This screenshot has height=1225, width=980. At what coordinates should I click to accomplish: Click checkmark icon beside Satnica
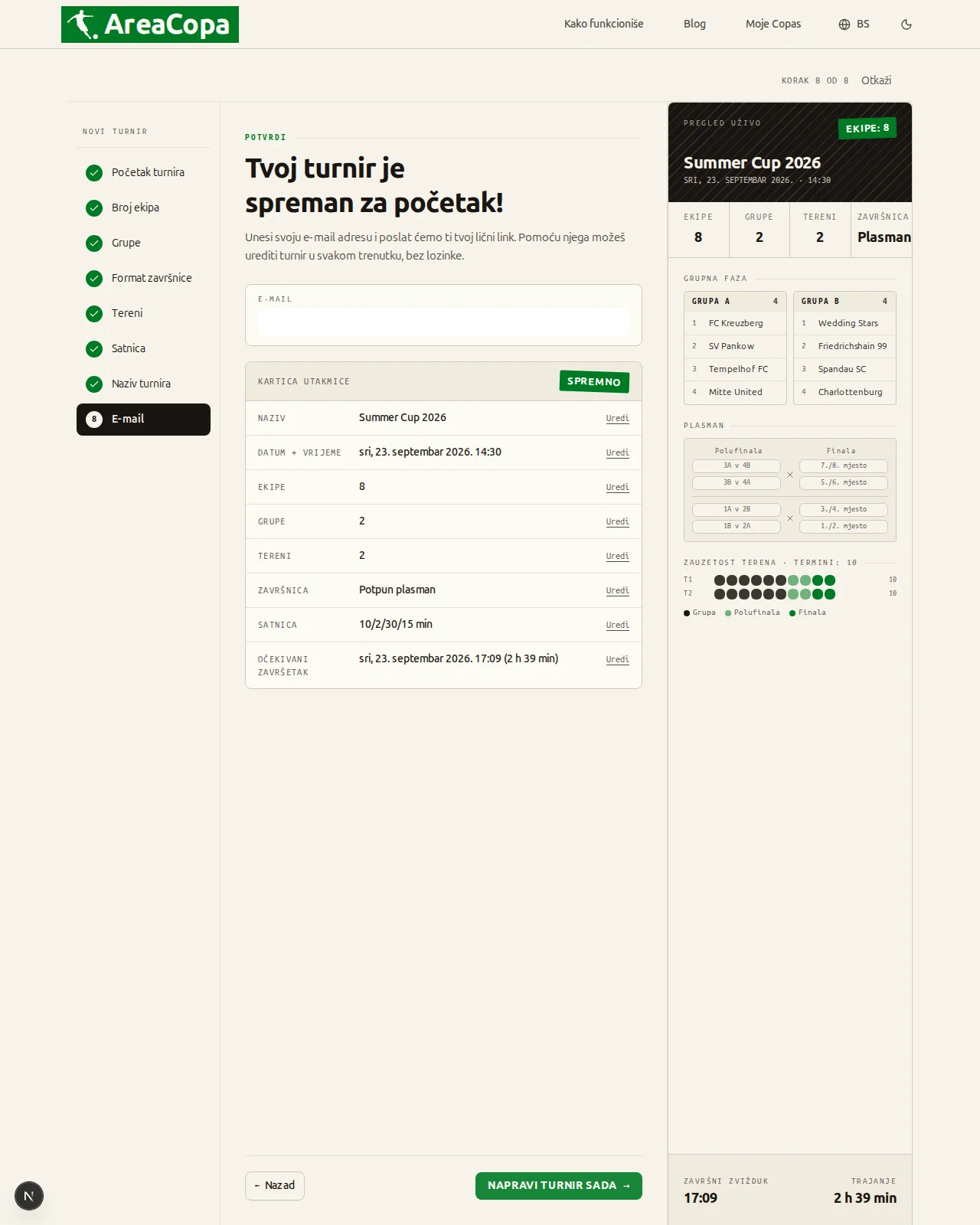[94, 349]
